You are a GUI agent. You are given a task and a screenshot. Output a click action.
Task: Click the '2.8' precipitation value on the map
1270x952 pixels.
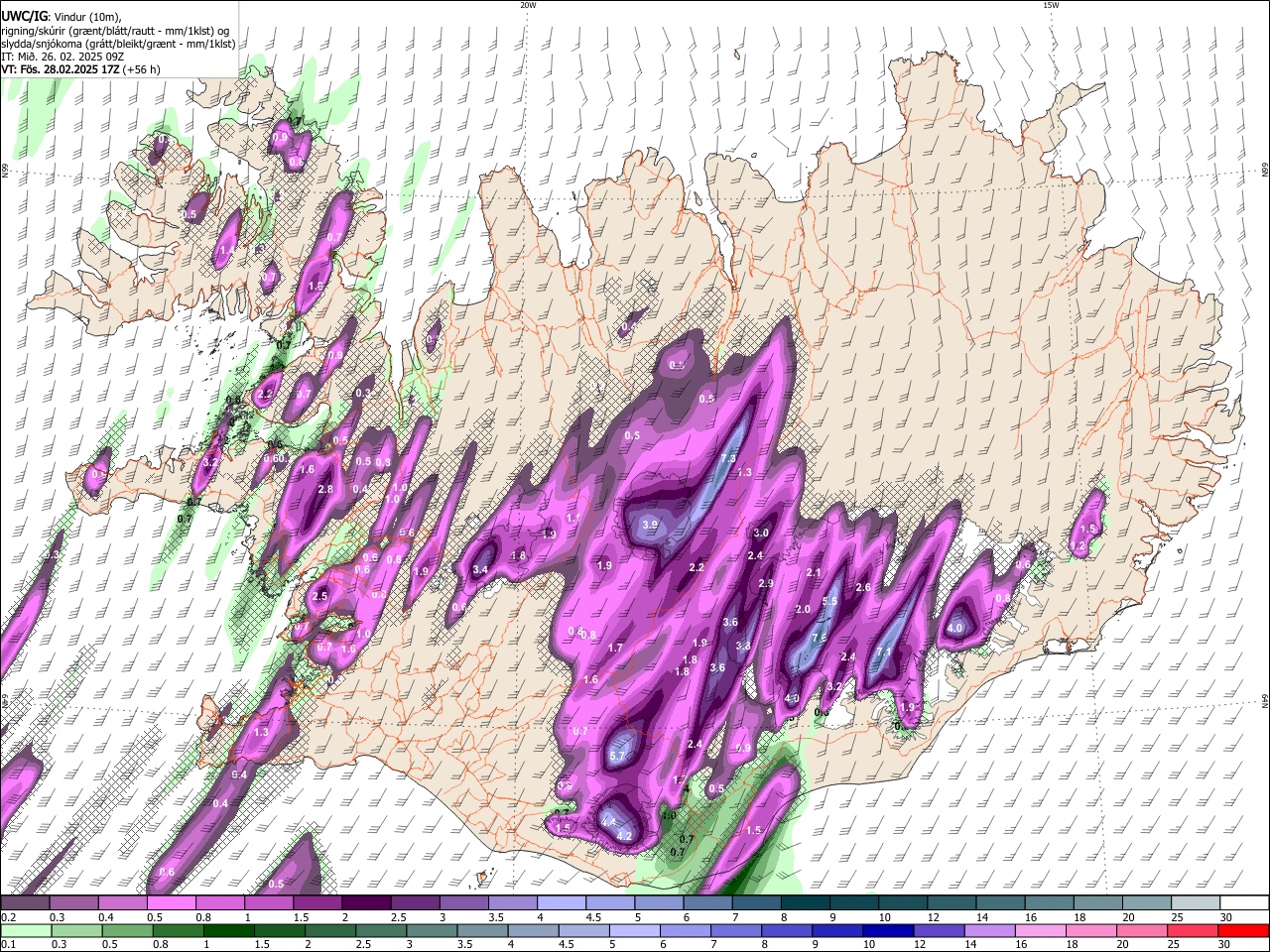pos(325,489)
